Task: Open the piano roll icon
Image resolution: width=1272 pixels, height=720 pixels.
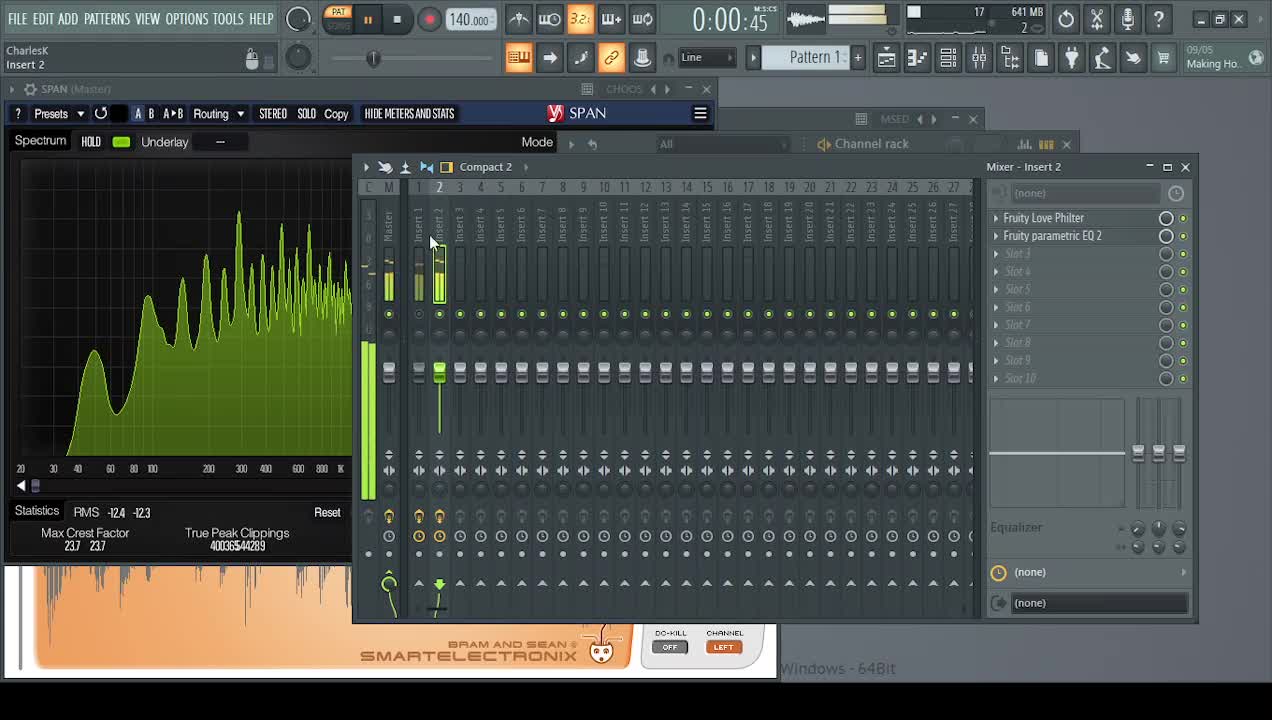Action: click(x=917, y=58)
